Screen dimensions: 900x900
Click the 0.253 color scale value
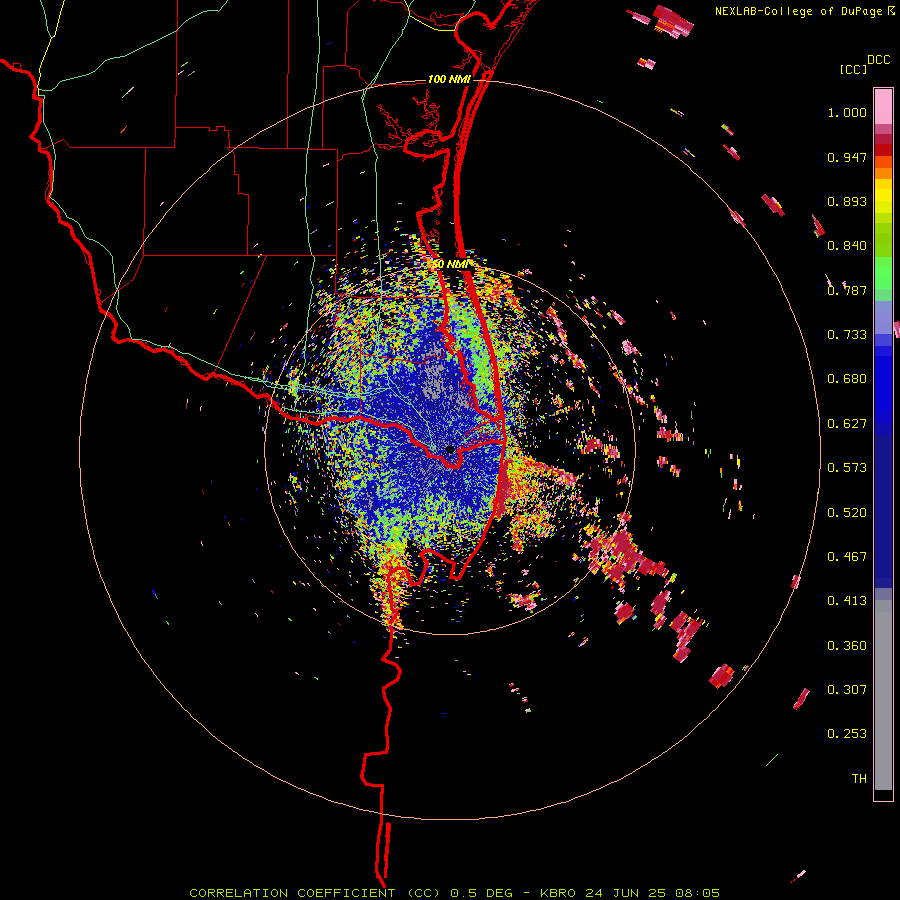click(847, 734)
